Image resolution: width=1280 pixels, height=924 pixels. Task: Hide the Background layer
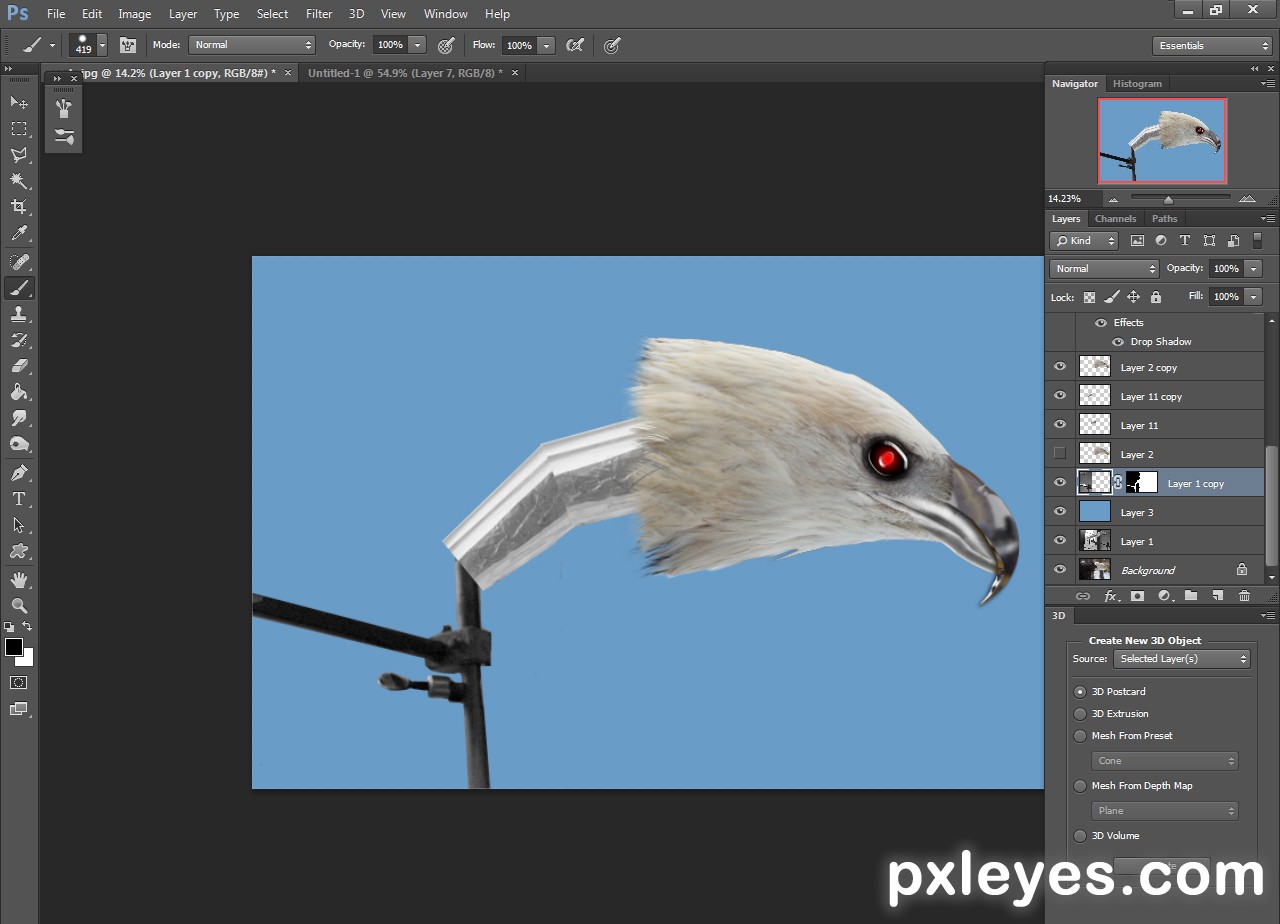[1060, 570]
